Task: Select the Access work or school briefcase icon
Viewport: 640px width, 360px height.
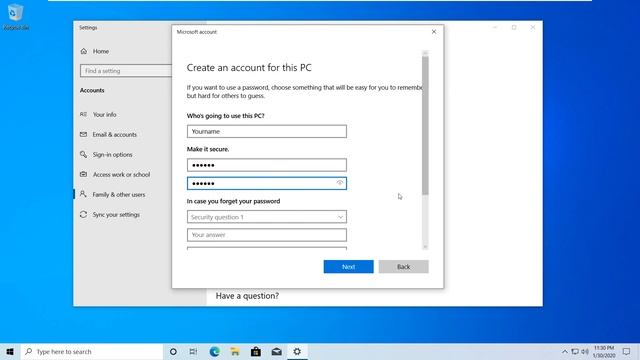Action: [x=83, y=174]
